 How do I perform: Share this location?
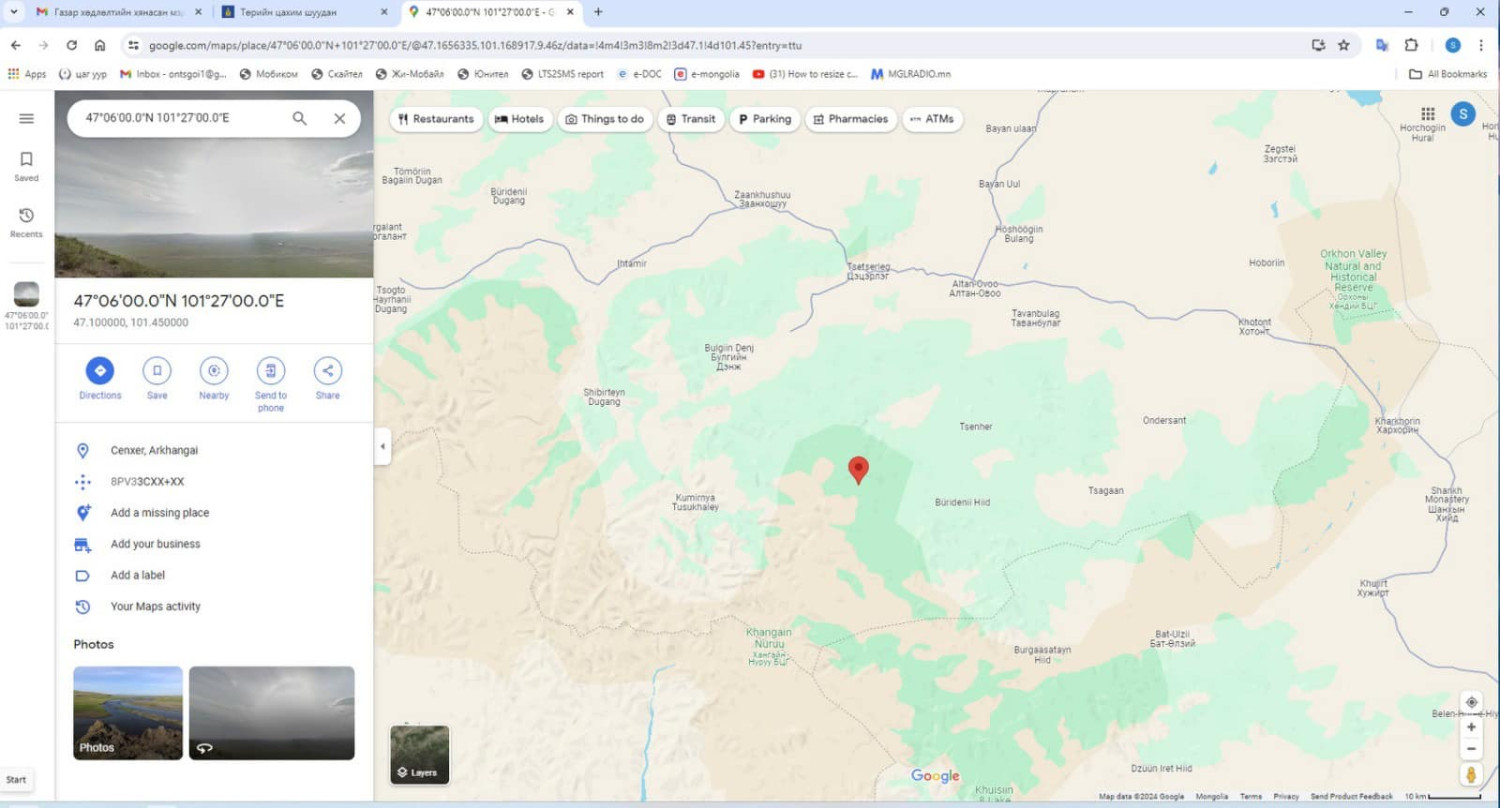(x=327, y=371)
